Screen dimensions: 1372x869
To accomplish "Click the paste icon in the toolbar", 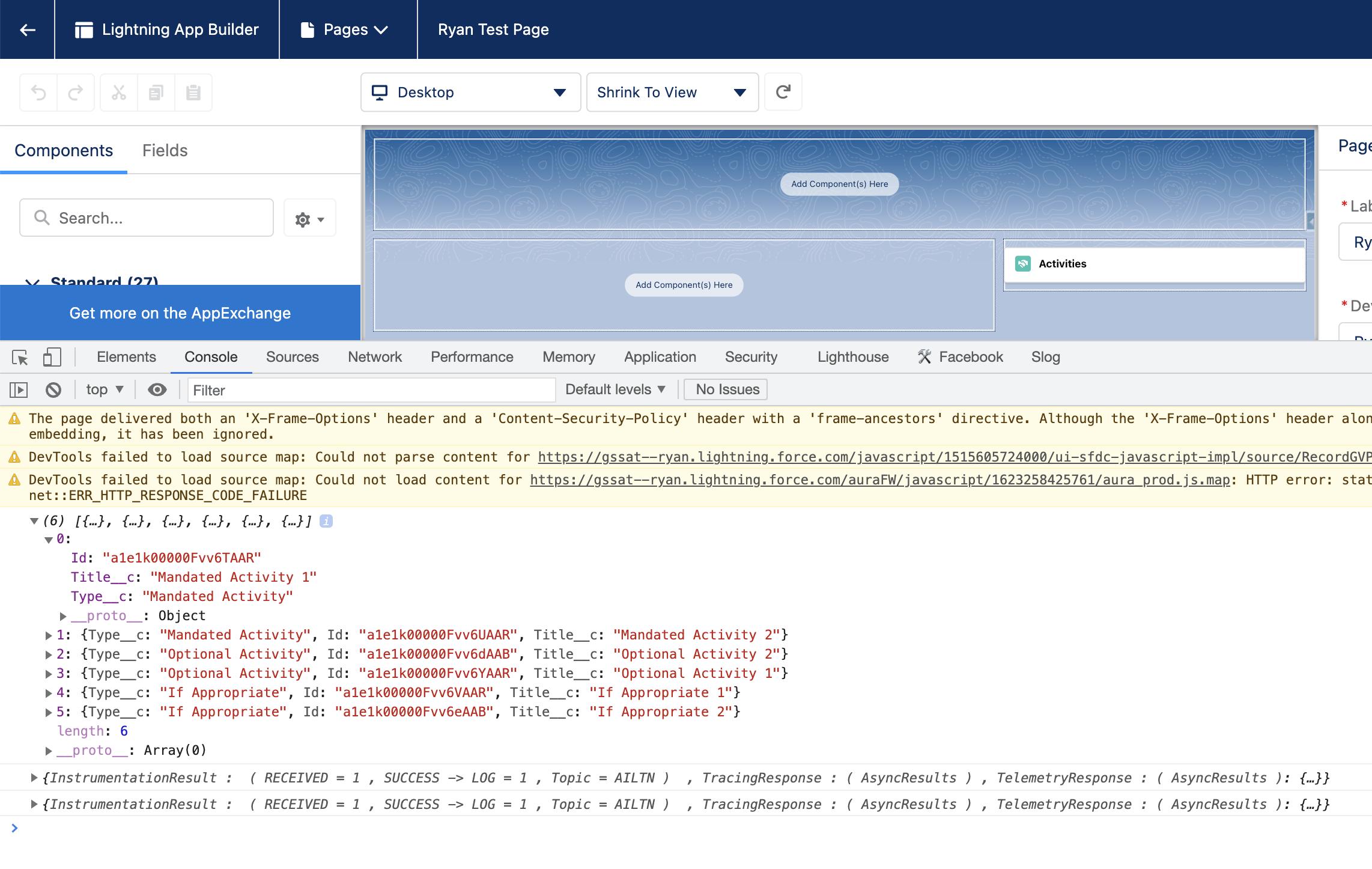I will [x=193, y=91].
